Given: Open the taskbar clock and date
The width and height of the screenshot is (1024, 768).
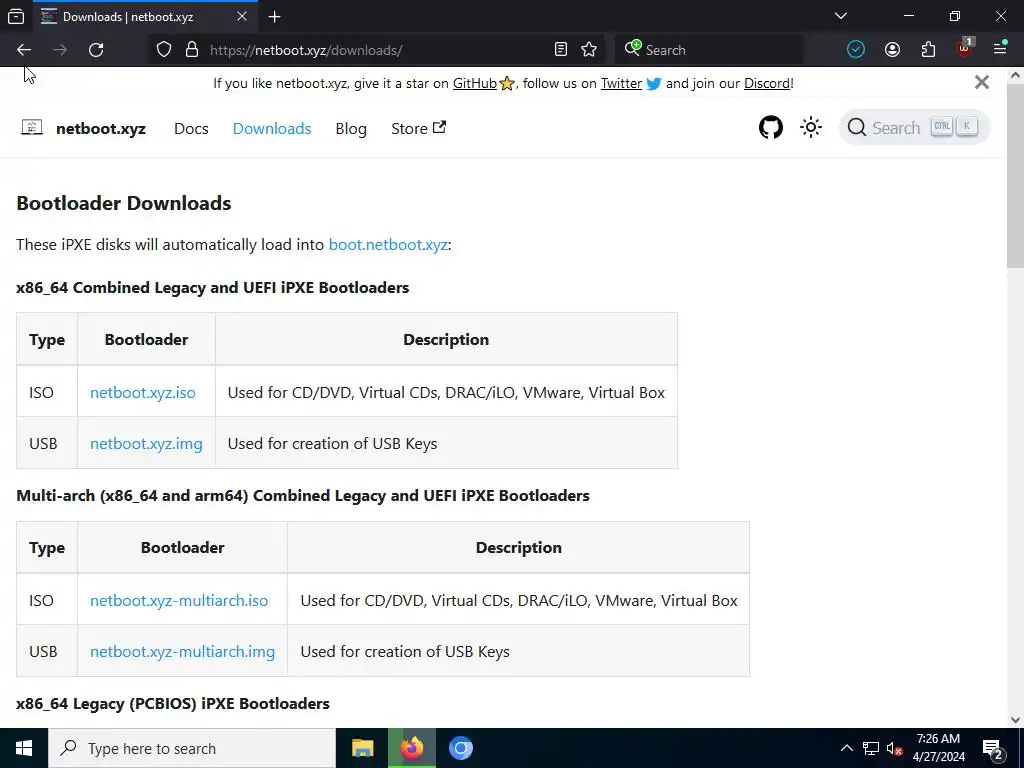Looking at the screenshot, I should coord(938,748).
